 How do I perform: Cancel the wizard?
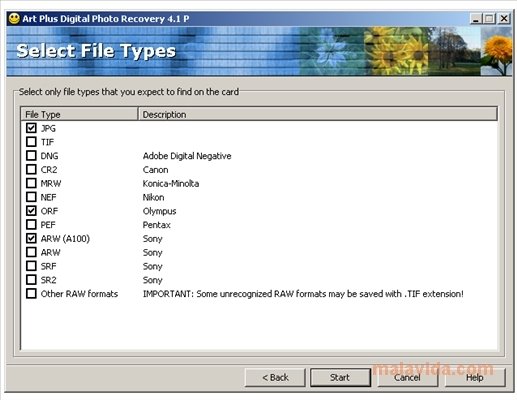coord(407,377)
